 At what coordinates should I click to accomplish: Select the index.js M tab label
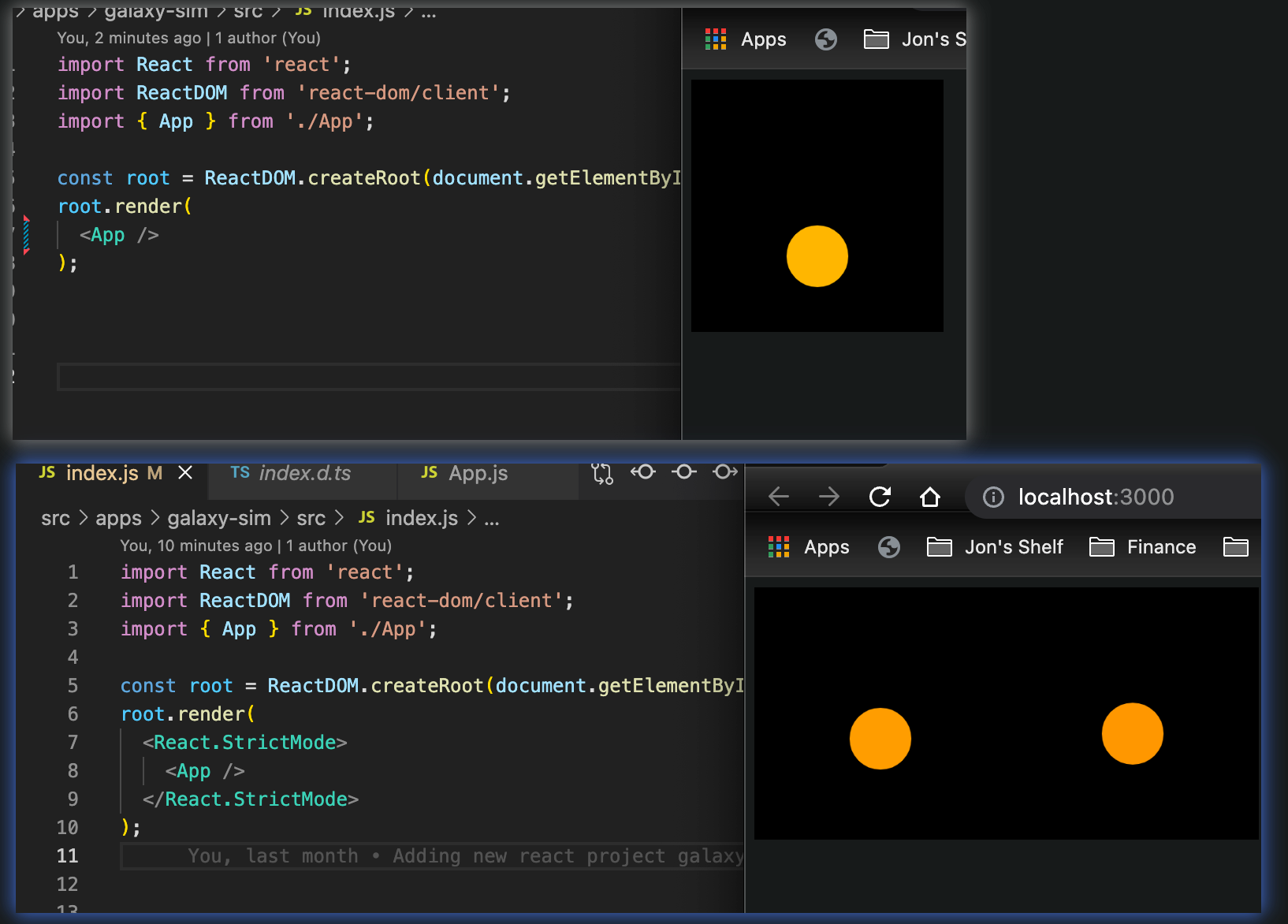(101, 473)
